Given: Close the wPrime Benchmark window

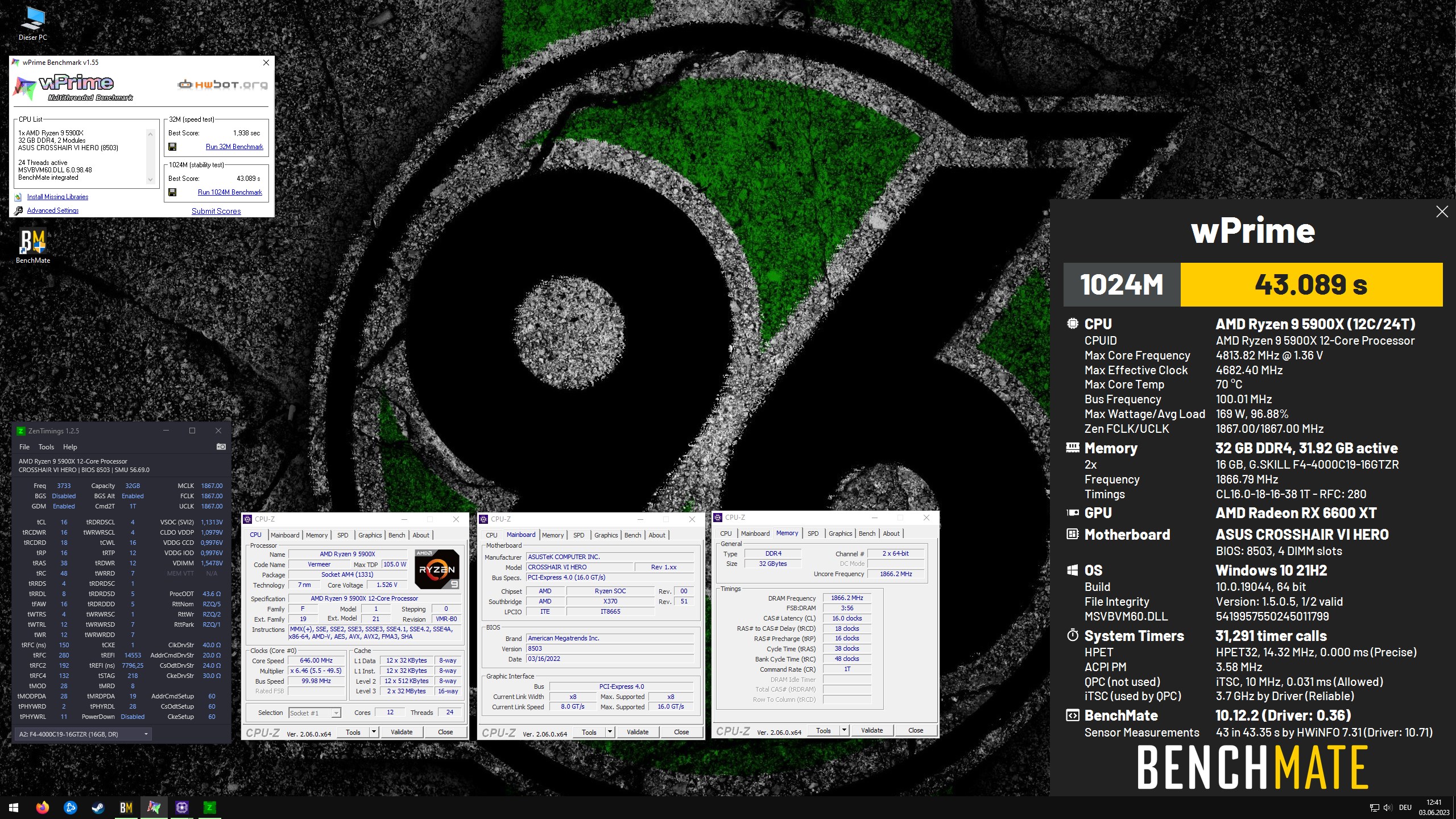Looking at the screenshot, I should point(266,63).
